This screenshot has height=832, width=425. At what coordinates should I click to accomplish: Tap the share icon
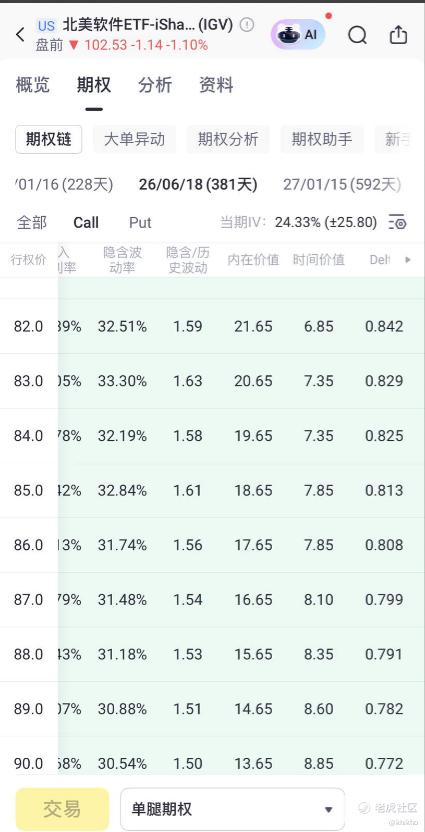click(x=398, y=34)
